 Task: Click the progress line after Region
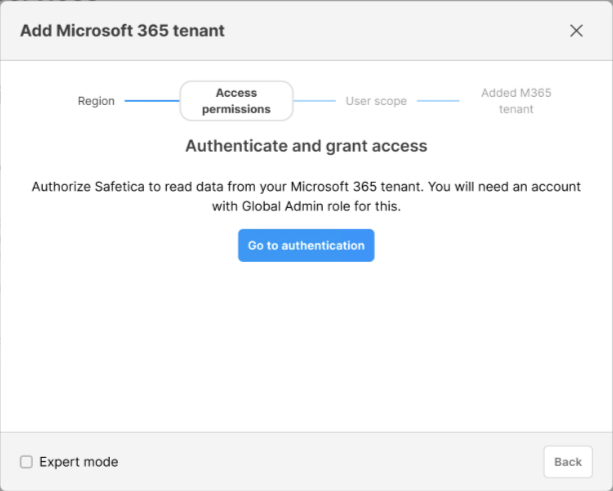coord(152,101)
